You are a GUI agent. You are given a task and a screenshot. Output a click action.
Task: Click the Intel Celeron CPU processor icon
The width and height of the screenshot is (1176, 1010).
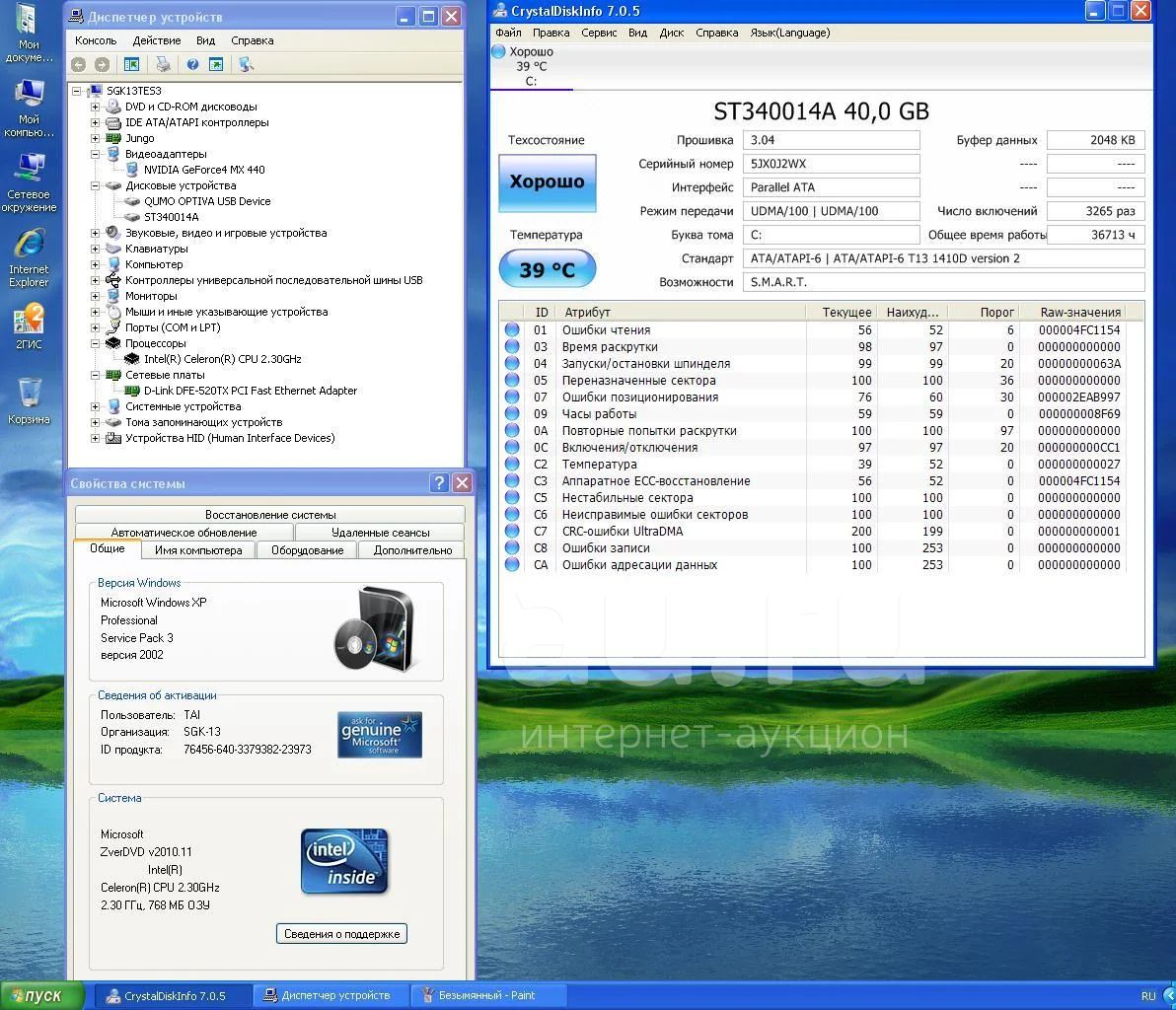click(x=132, y=359)
